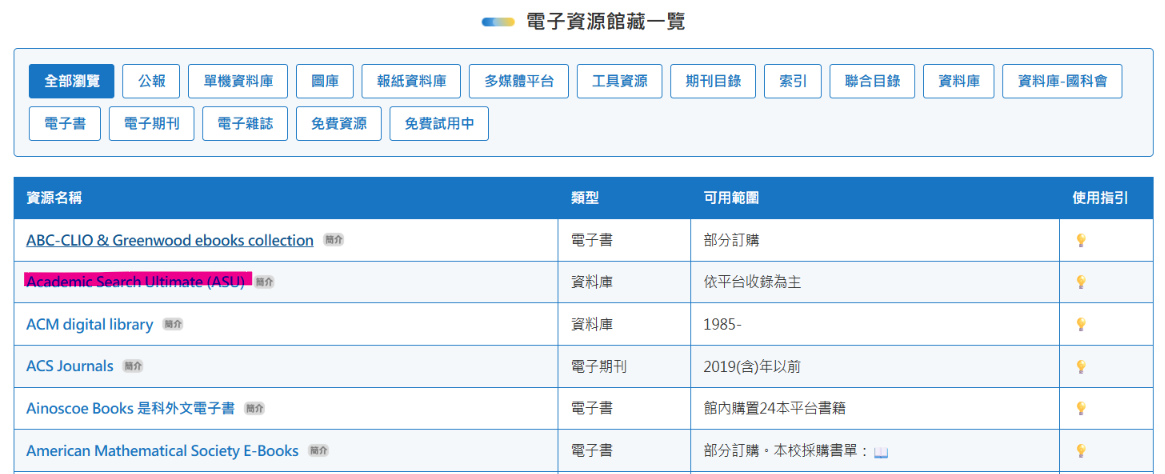Show 簡介 badge for ACM digital library
The height and width of the screenshot is (474, 1165).
pos(172,324)
